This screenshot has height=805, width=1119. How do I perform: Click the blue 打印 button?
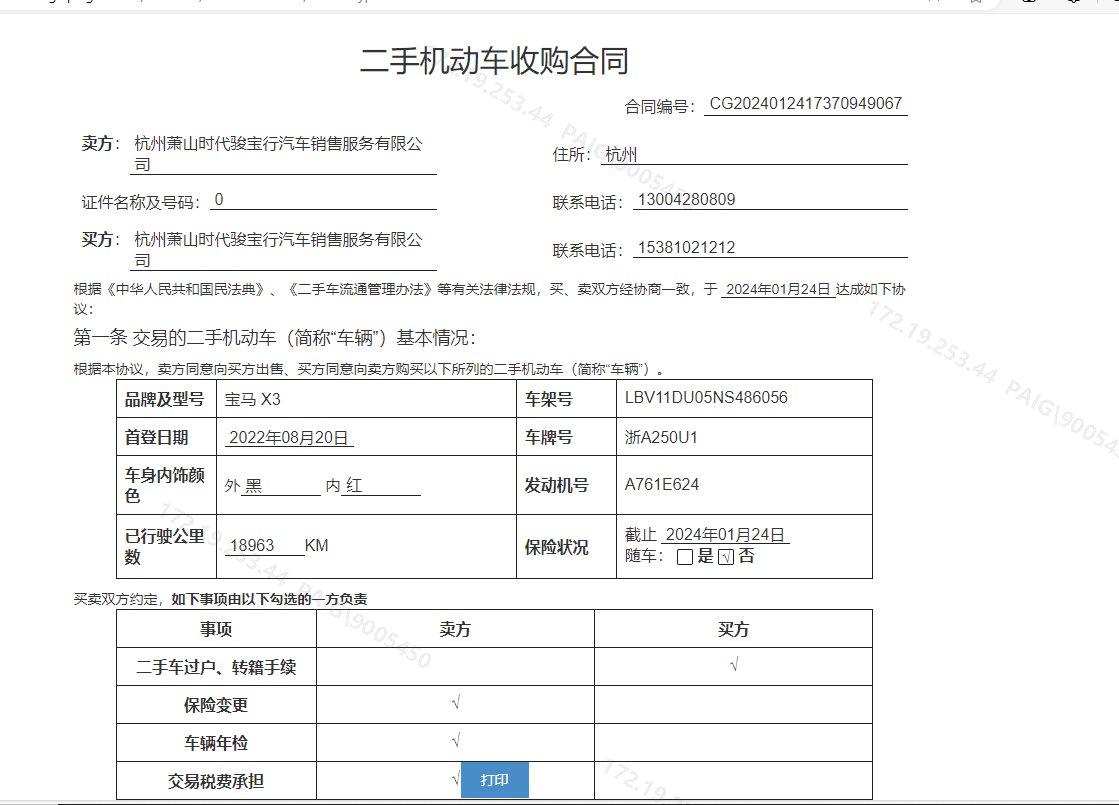495,780
